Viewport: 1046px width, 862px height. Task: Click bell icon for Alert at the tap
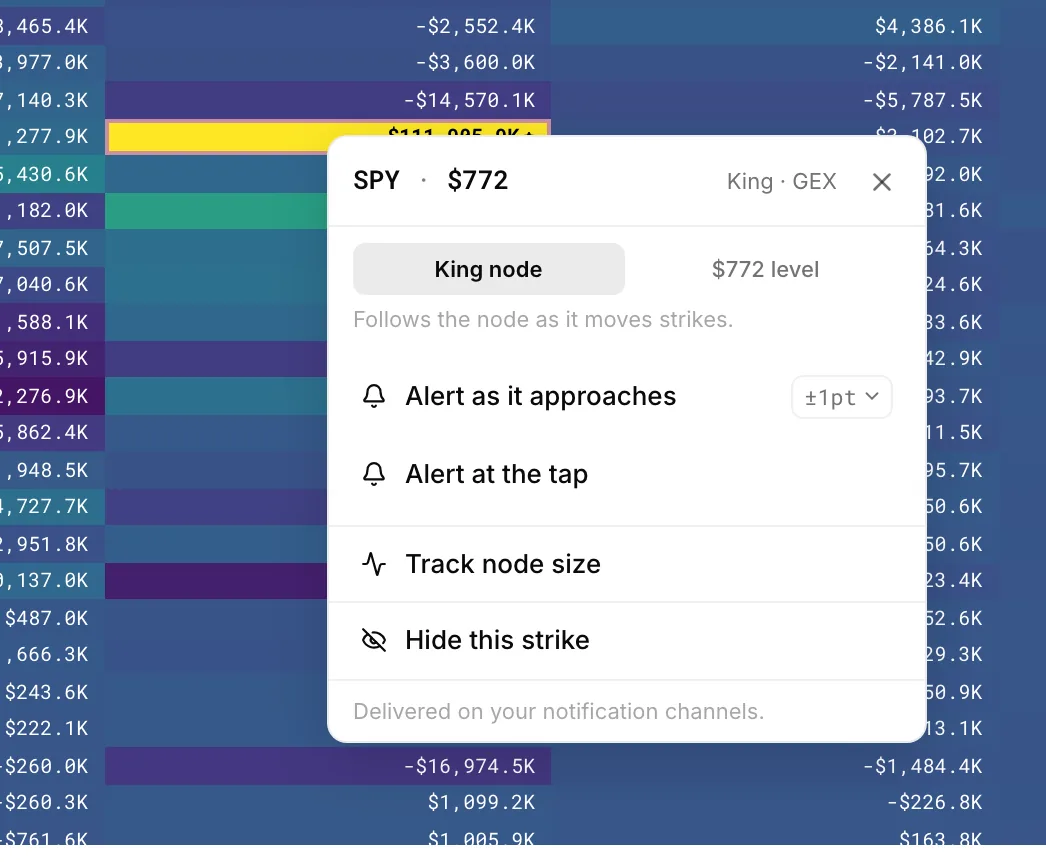pyautogui.click(x=374, y=474)
